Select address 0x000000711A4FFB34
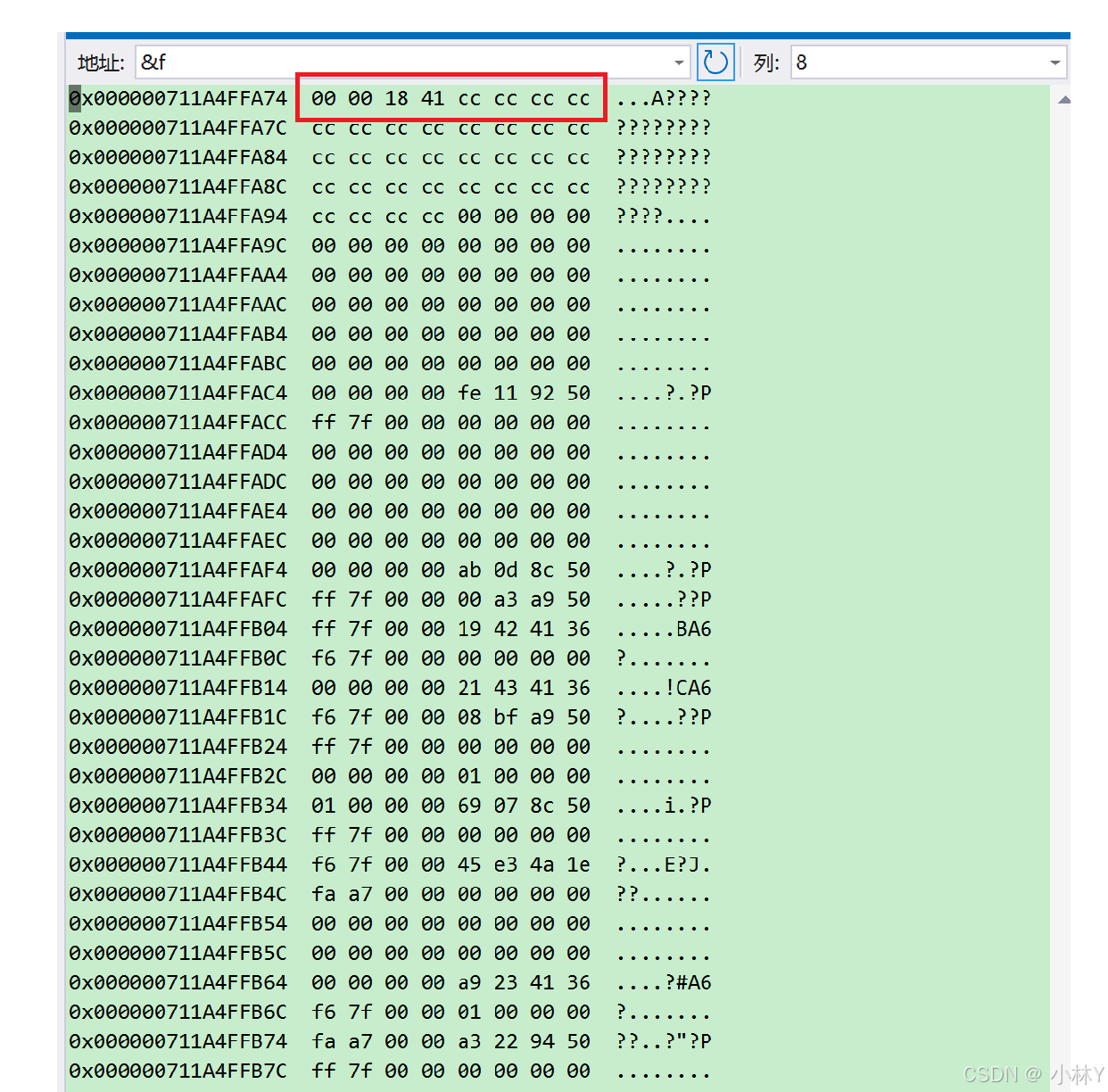The image size is (1108, 1092). coord(178,805)
